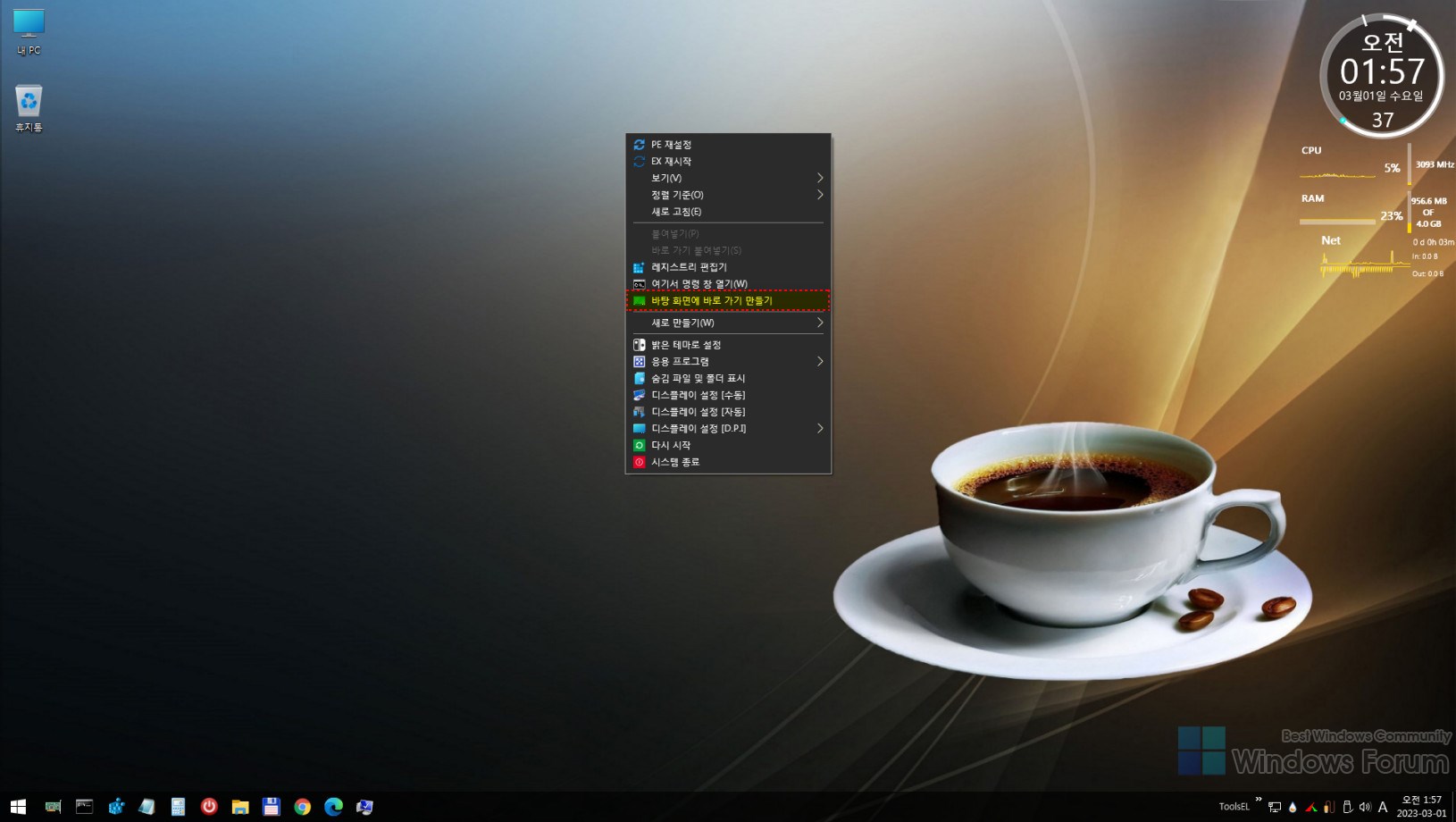Screen dimensions: 1456x822
Task: Toggle the IME 'A' input indicator
Action: (1383, 808)
